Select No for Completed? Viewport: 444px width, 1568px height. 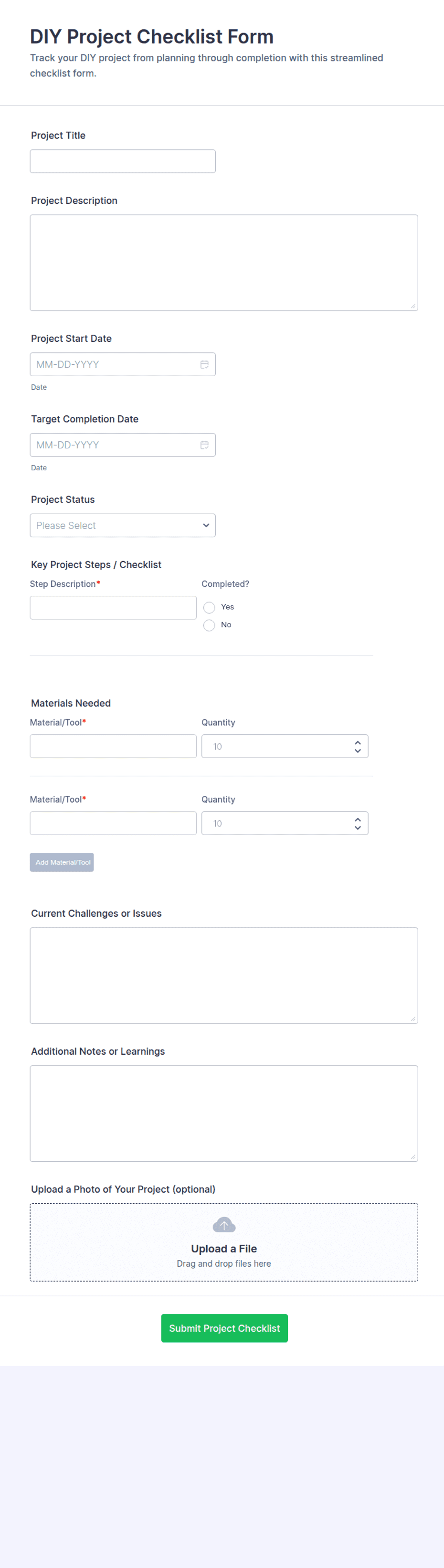pyautogui.click(x=209, y=625)
